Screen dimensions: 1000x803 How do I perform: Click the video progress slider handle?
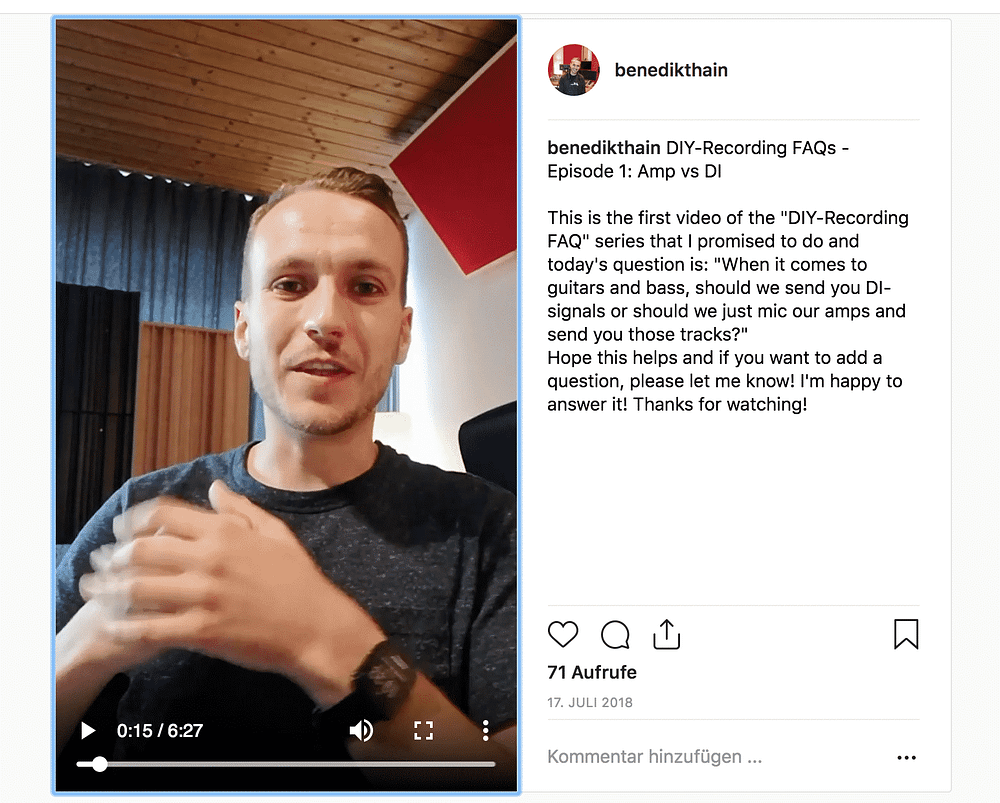(x=99, y=764)
